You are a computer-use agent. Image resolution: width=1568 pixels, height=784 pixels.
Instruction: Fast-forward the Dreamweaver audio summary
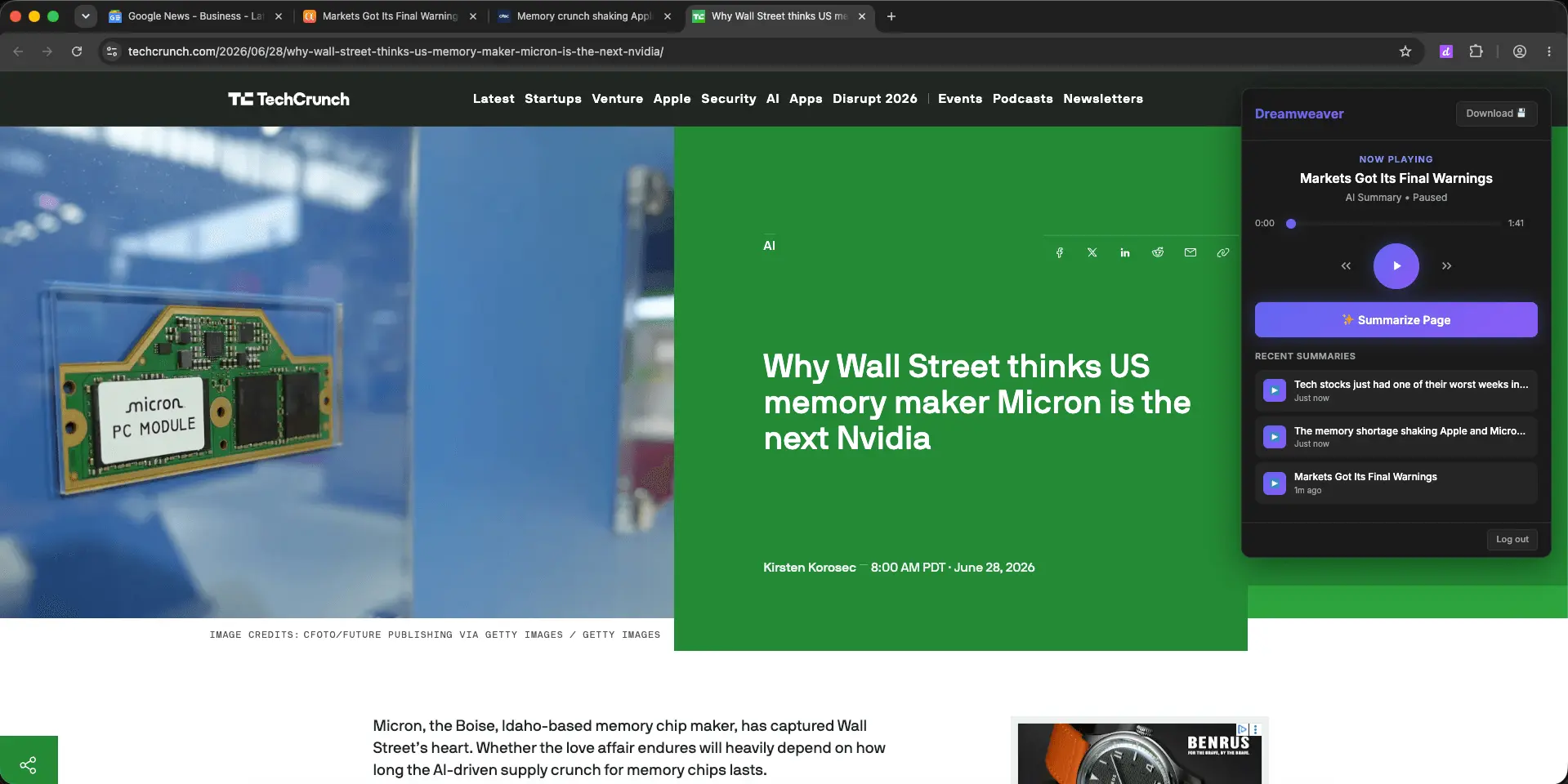(x=1446, y=266)
